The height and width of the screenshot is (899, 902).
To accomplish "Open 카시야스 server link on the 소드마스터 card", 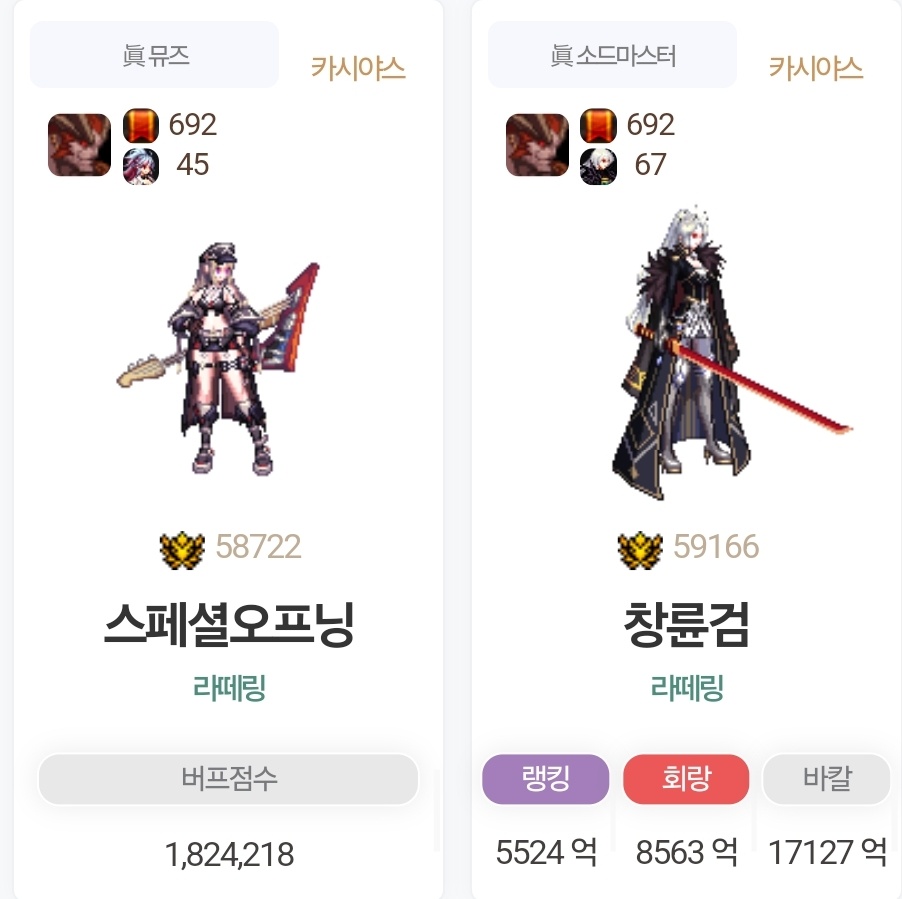I will [x=816, y=68].
